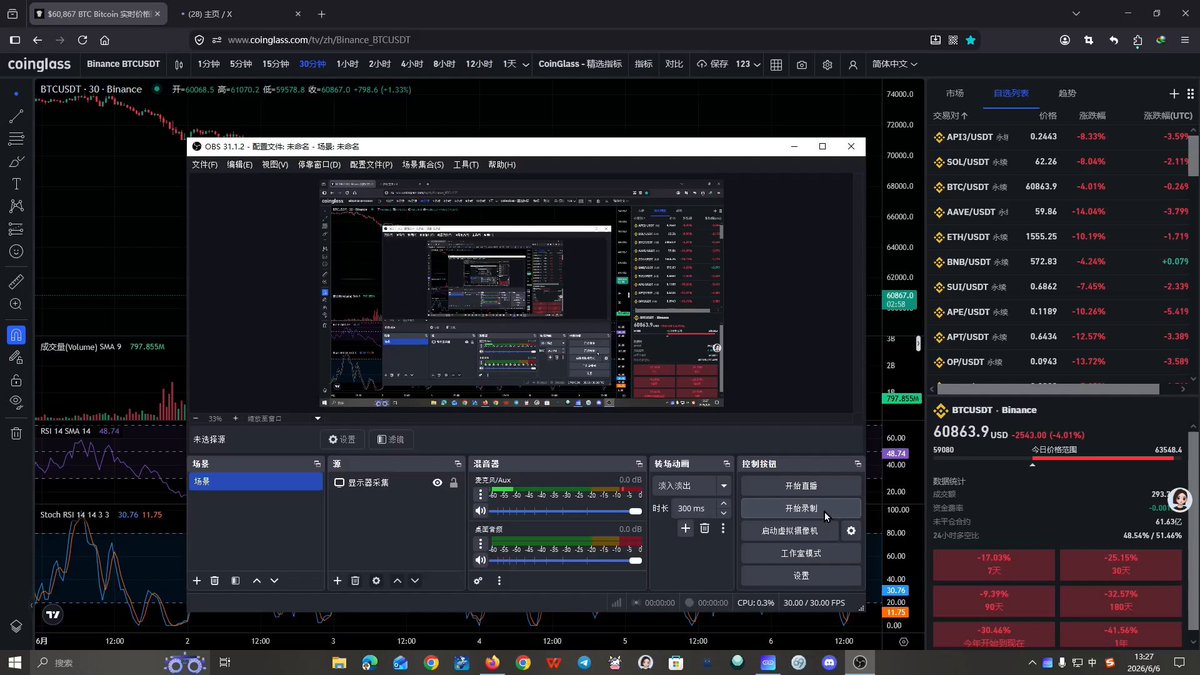Click the bookmark star in browser address bar
This screenshot has height=675, width=1200.
coord(970,40)
